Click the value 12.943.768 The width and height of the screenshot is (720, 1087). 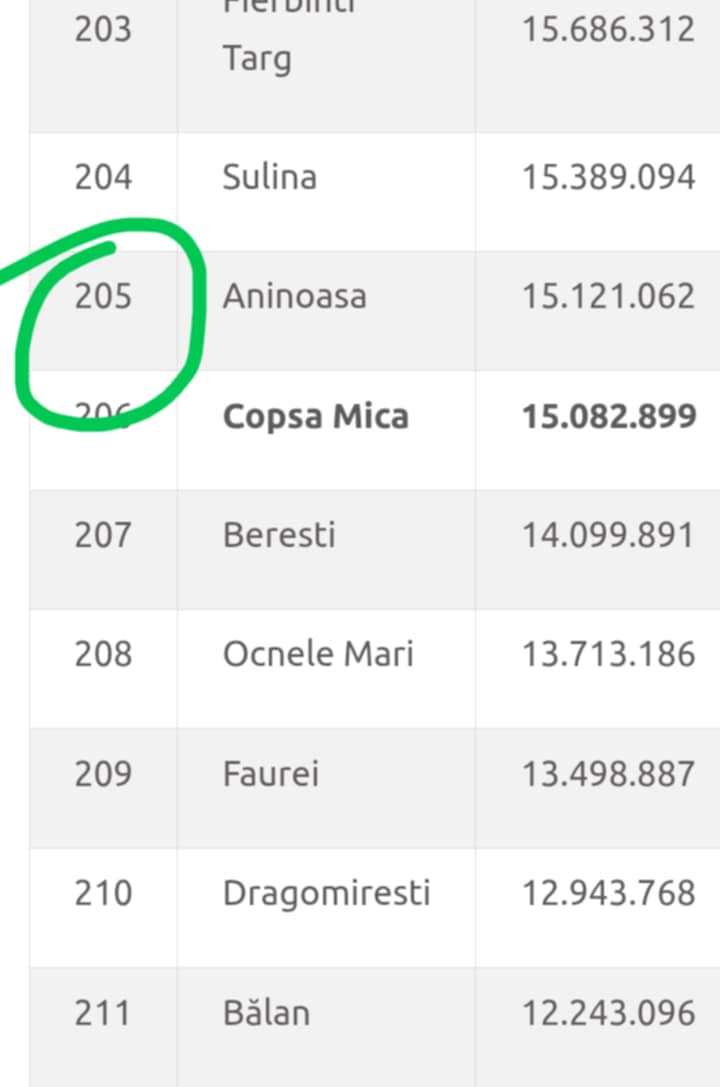608,893
